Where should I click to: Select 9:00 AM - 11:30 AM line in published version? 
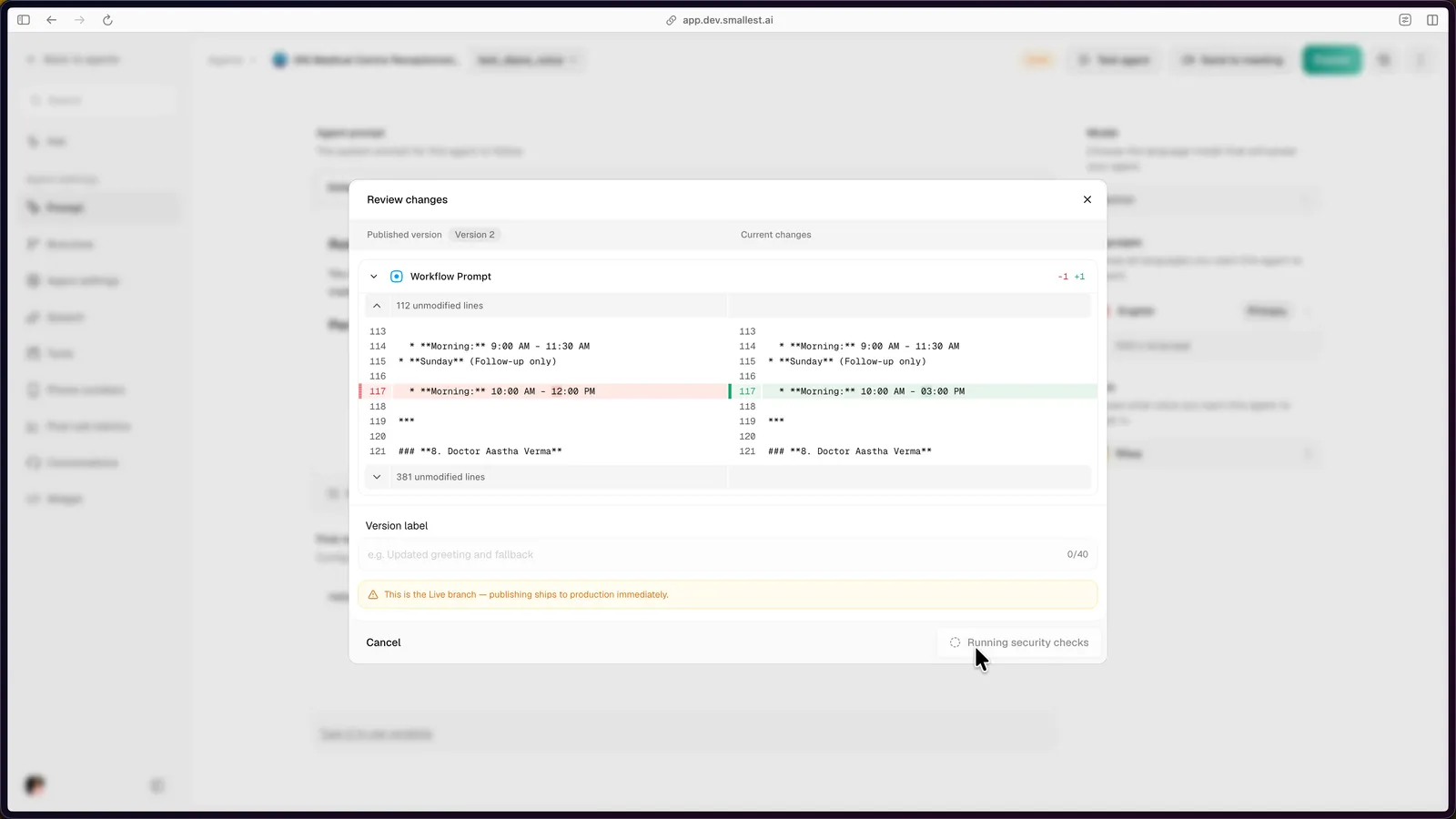coord(500,346)
